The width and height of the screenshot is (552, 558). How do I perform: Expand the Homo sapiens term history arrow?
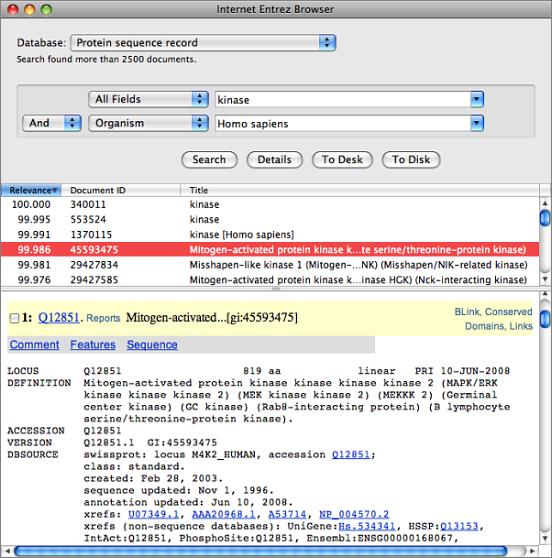coord(477,123)
